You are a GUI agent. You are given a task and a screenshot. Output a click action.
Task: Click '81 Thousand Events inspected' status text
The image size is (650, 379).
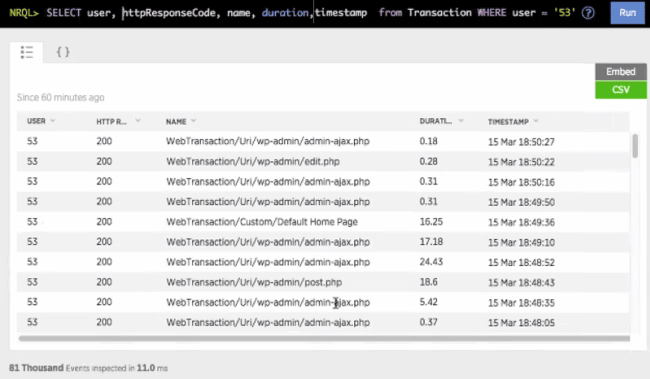point(88,368)
